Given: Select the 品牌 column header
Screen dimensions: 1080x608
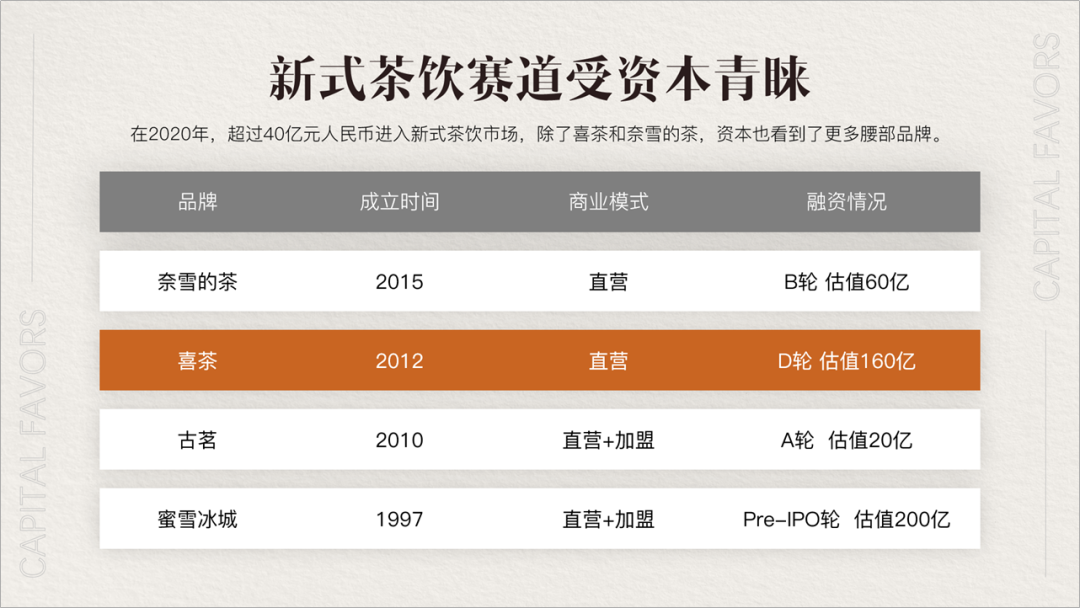Looking at the screenshot, I should click(198, 202).
